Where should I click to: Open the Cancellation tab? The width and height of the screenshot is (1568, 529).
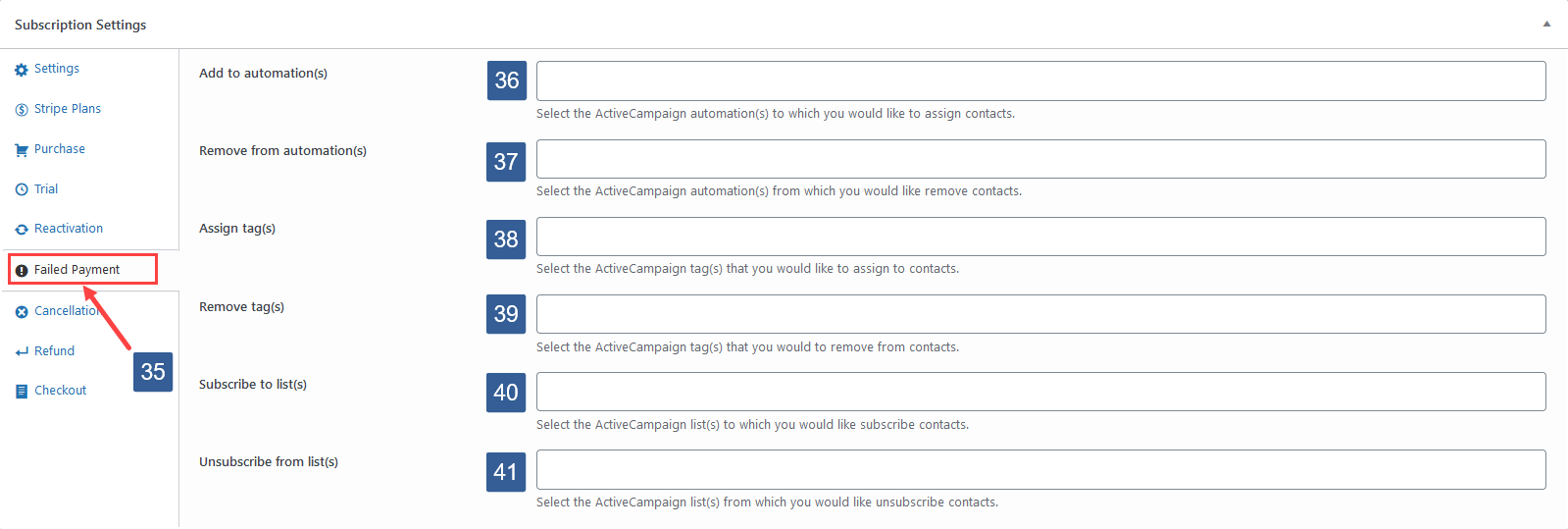[x=69, y=311]
